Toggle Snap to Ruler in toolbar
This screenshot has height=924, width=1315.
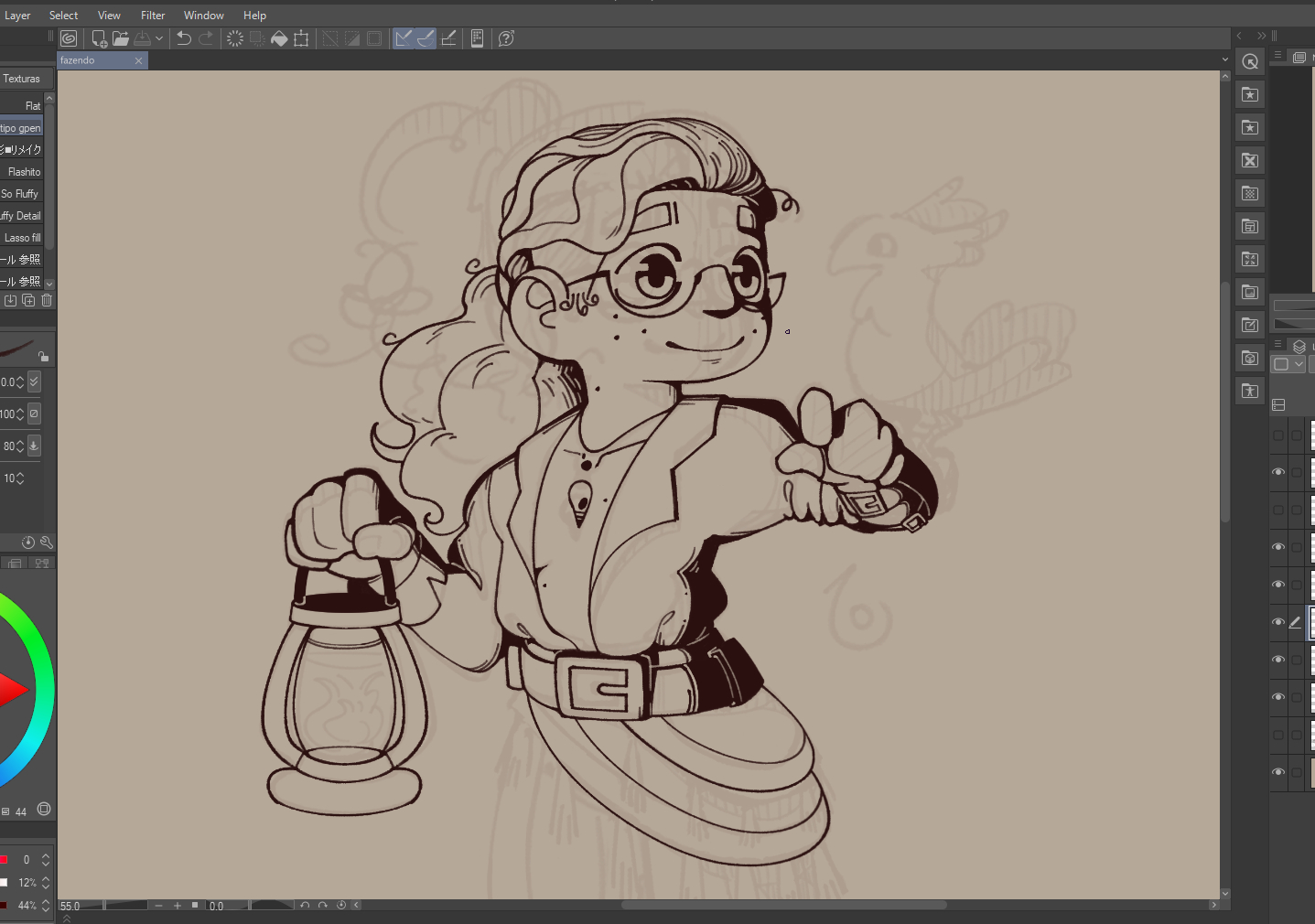(x=404, y=38)
